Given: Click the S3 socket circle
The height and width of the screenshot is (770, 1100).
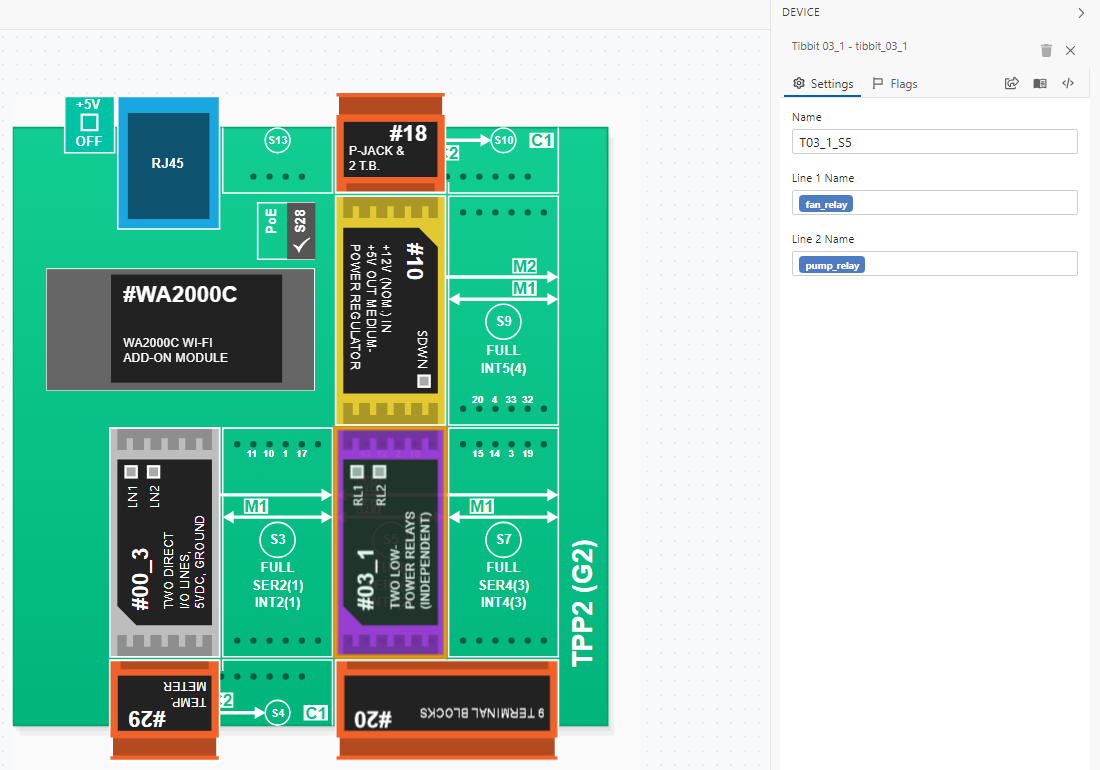Looking at the screenshot, I should click(278, 539).
